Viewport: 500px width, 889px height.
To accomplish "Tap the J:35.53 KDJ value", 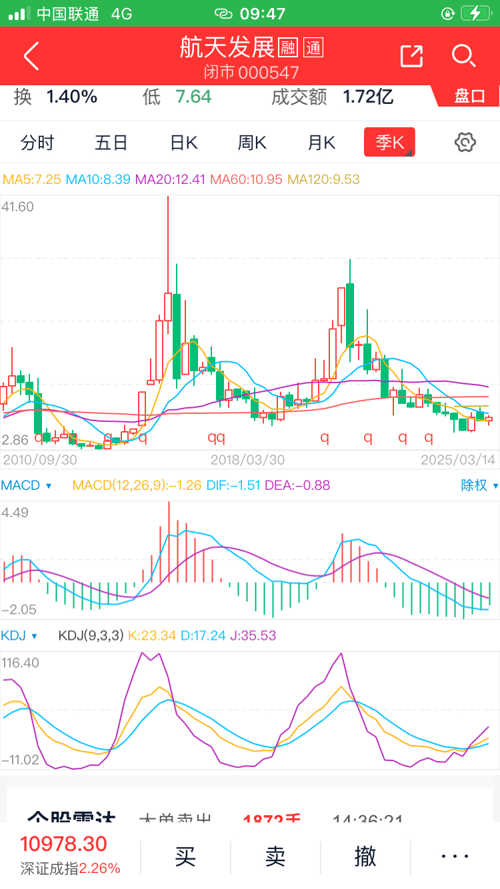I will [x=253, y=636].
